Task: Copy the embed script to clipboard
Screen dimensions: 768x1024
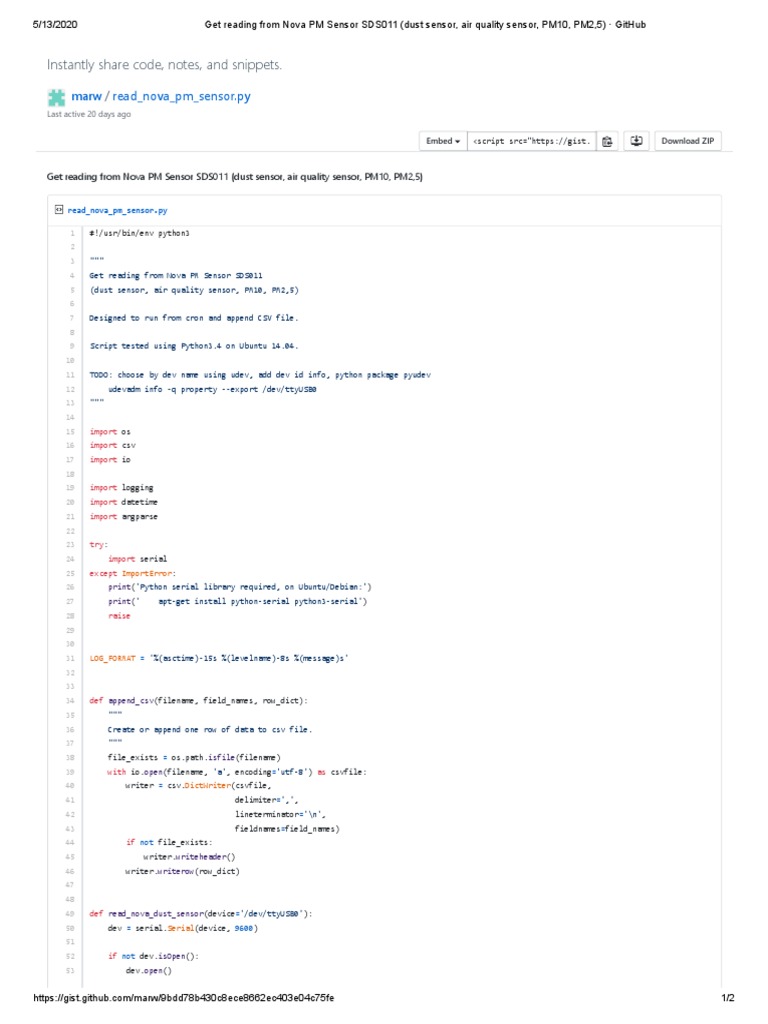Action: tap(607, 141)
